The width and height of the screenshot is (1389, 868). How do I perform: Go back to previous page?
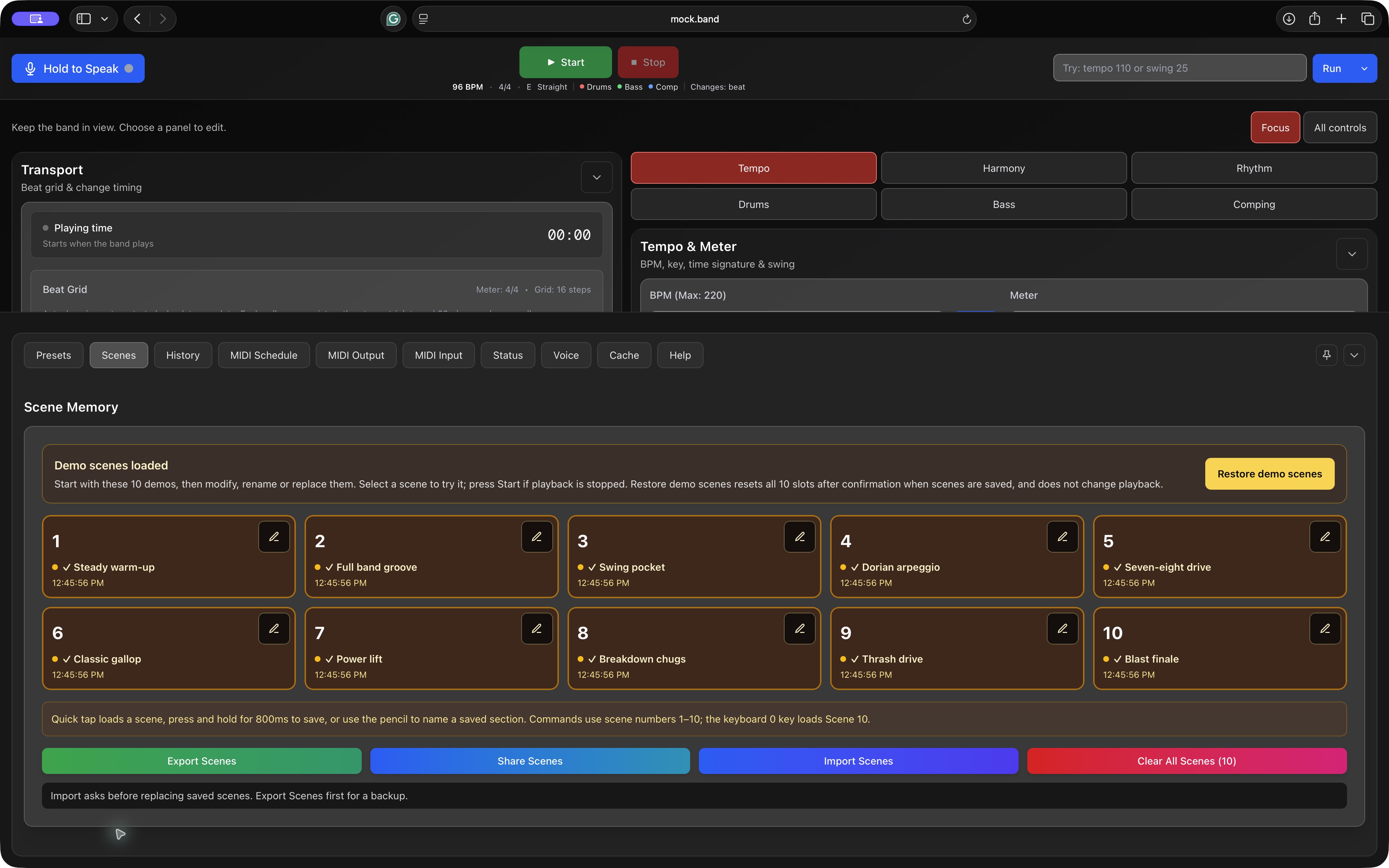coord(137,19)
